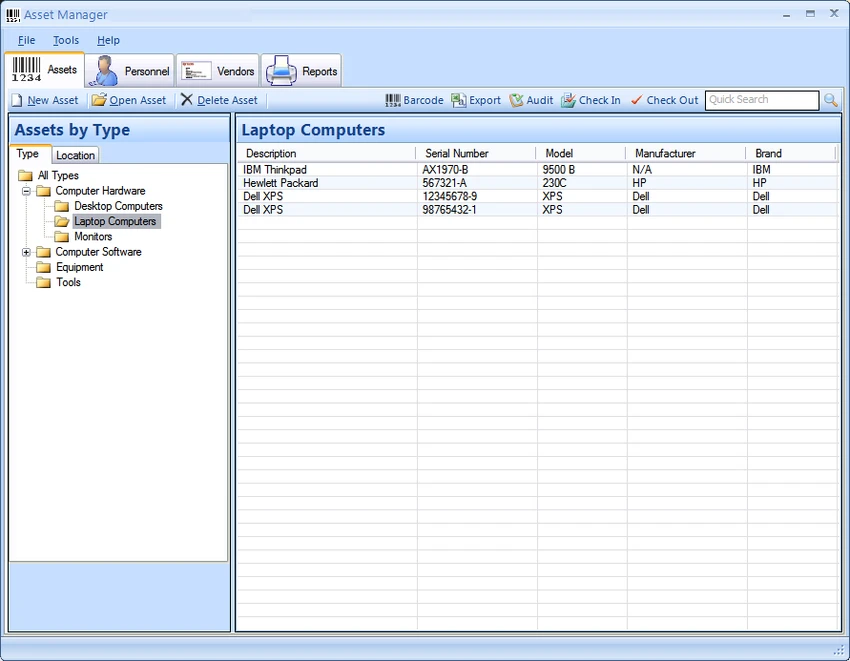This screenshot has width=850, height=661.
Task: Sort by the Brand column header
Action: [791, 153]
